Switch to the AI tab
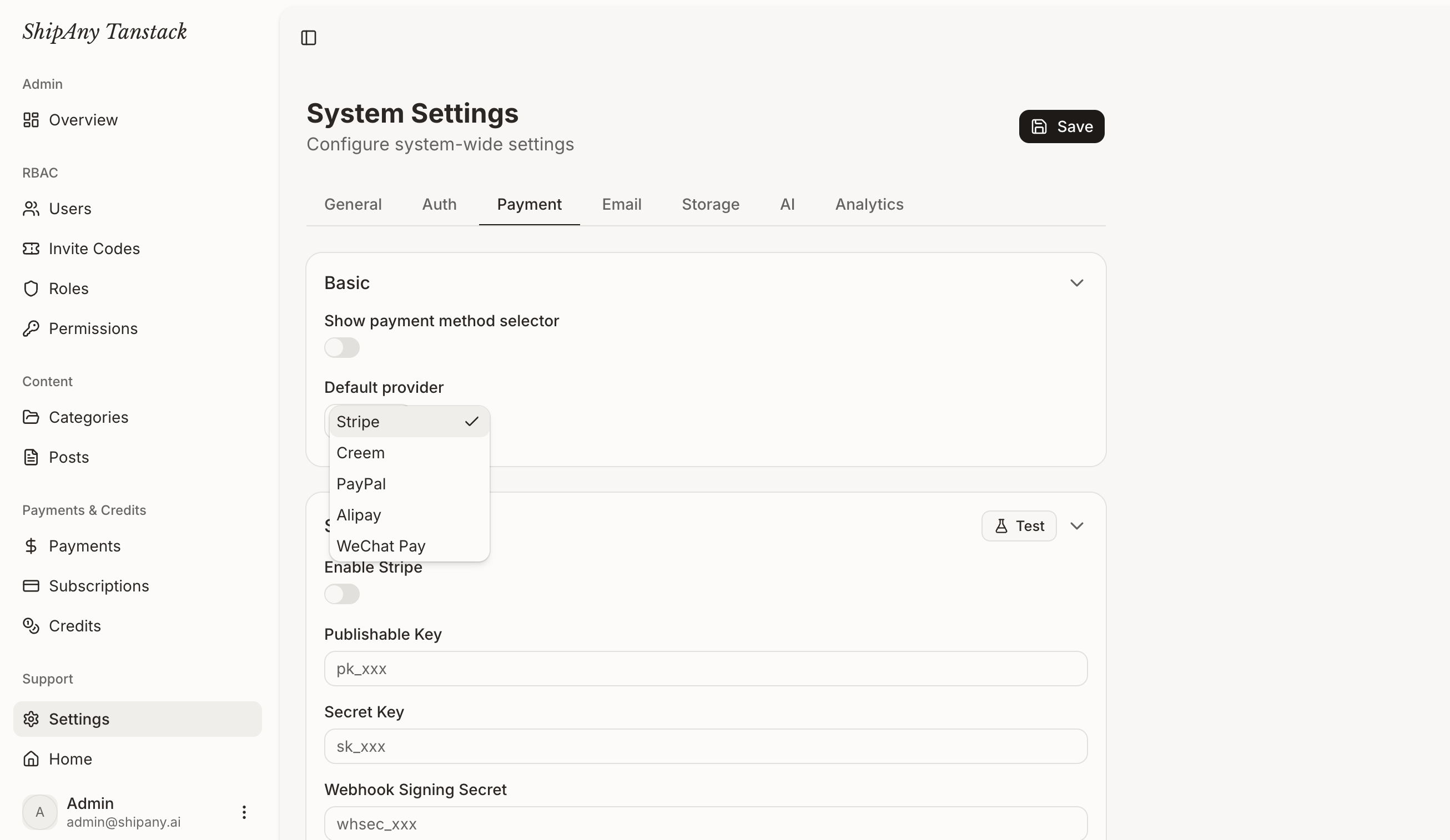 [x=787, y=204]
